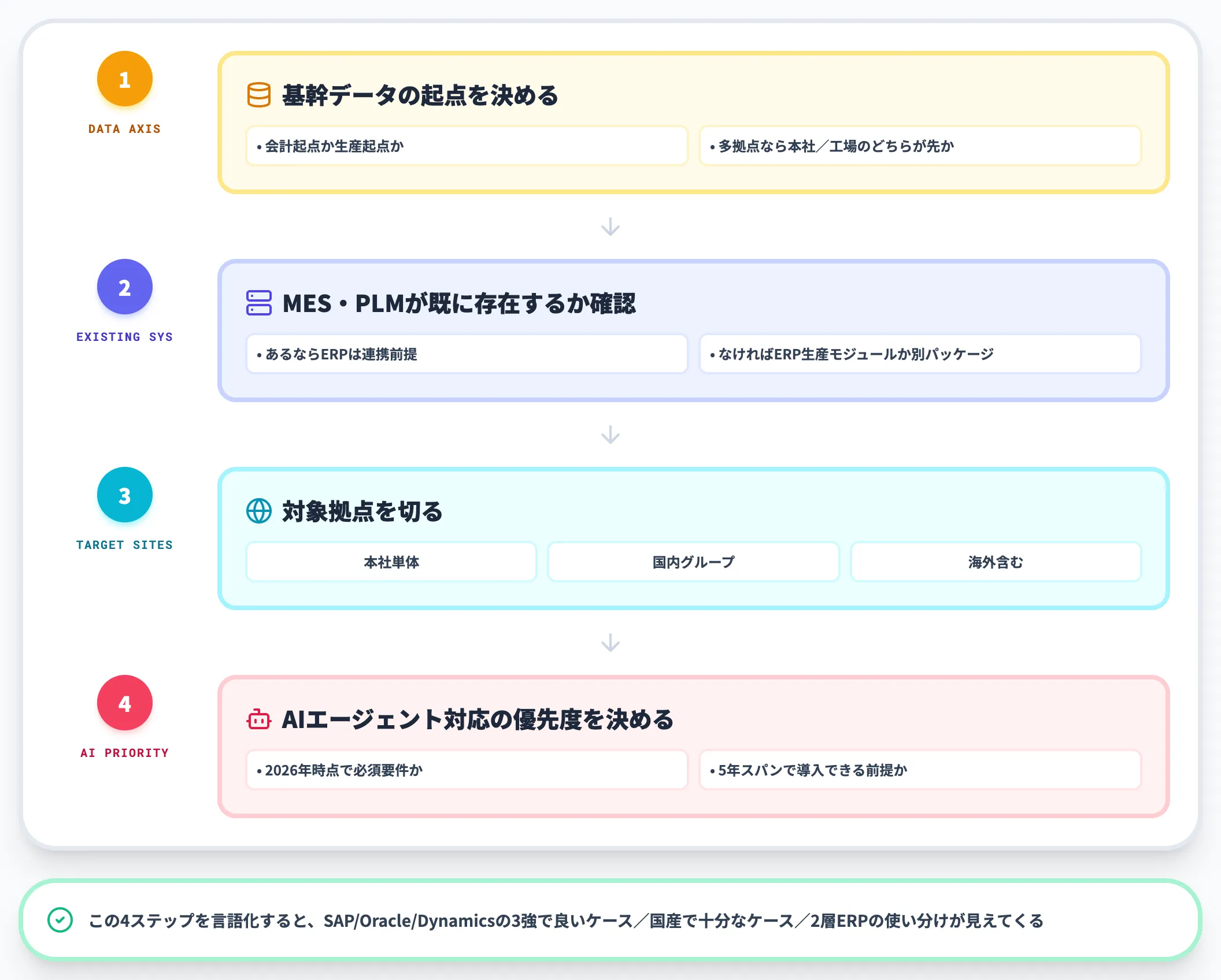Image resolution: width=1221 pixels, height=980 pixels.
Task: Select the 本社単体 option
Action: coord(391,562)
